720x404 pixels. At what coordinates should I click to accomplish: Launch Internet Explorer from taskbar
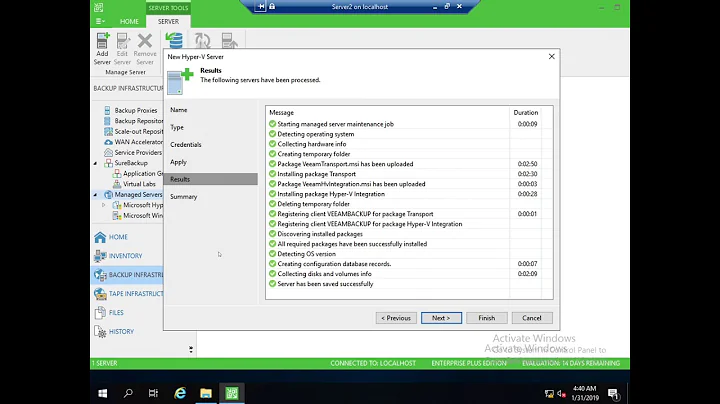[x=180, y=393]
